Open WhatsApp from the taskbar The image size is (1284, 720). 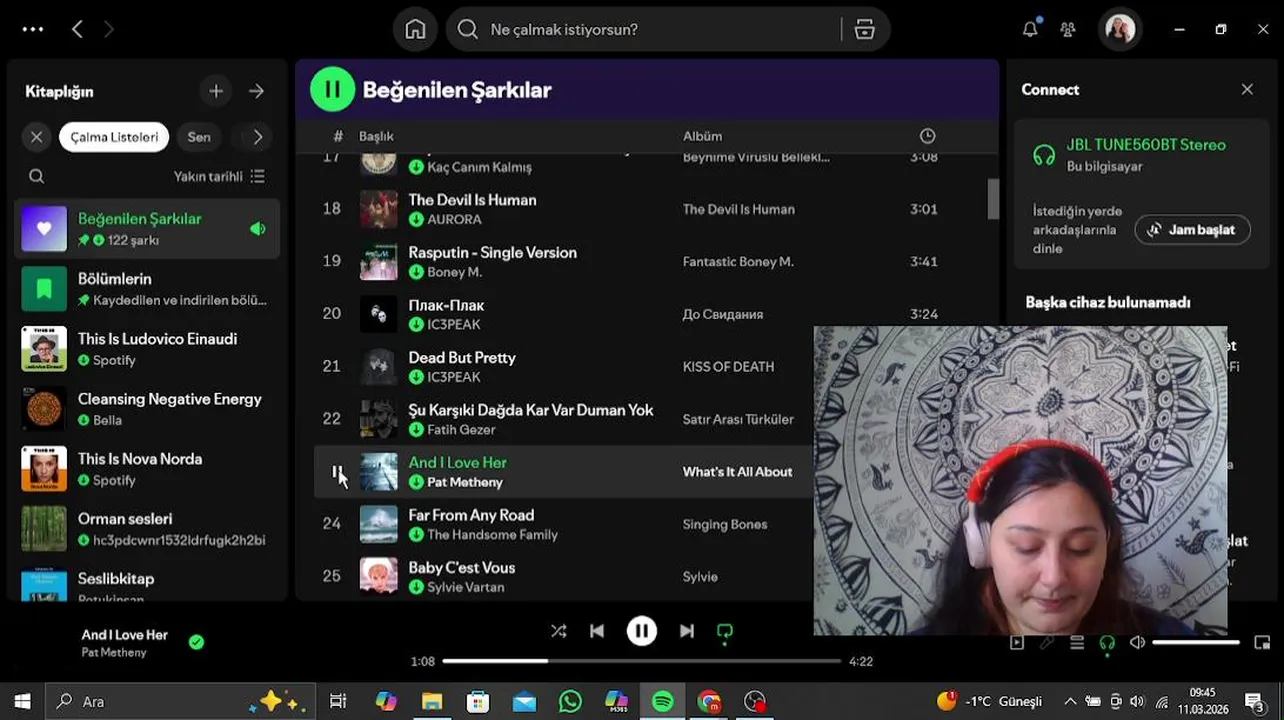click(x=570, y=702)
